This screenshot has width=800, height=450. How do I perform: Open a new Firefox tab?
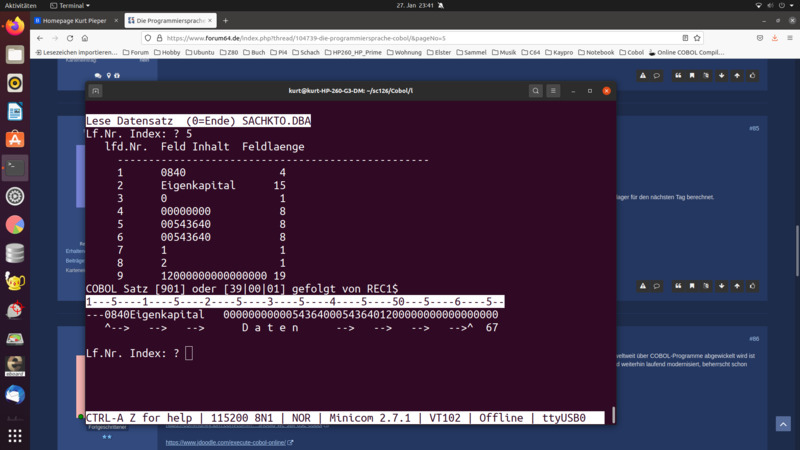pyautogui.click(x=225, y=20)
